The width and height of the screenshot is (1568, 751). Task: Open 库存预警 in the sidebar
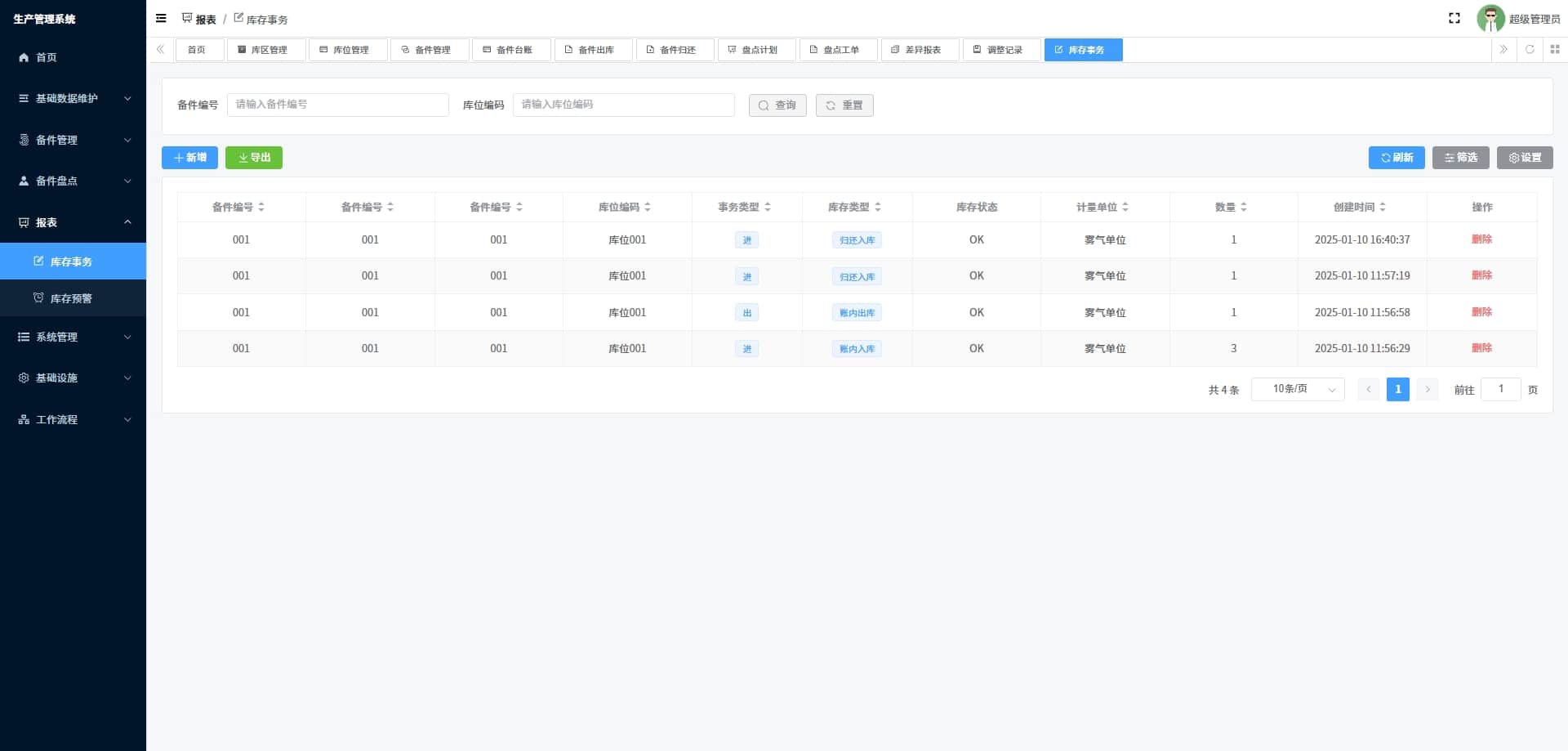click(x=73, y=298)
